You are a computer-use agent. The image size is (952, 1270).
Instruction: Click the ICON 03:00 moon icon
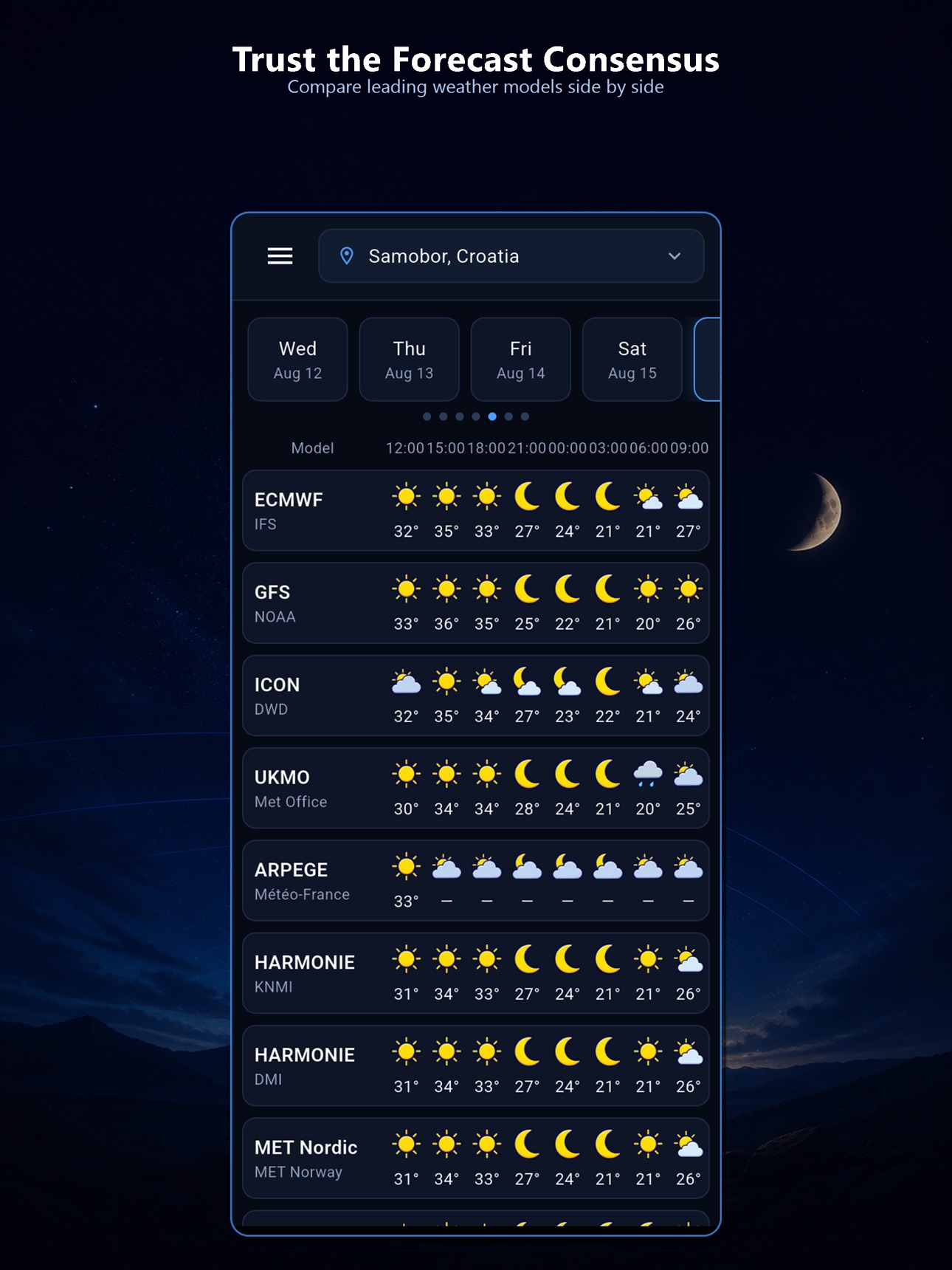point(607,682)
